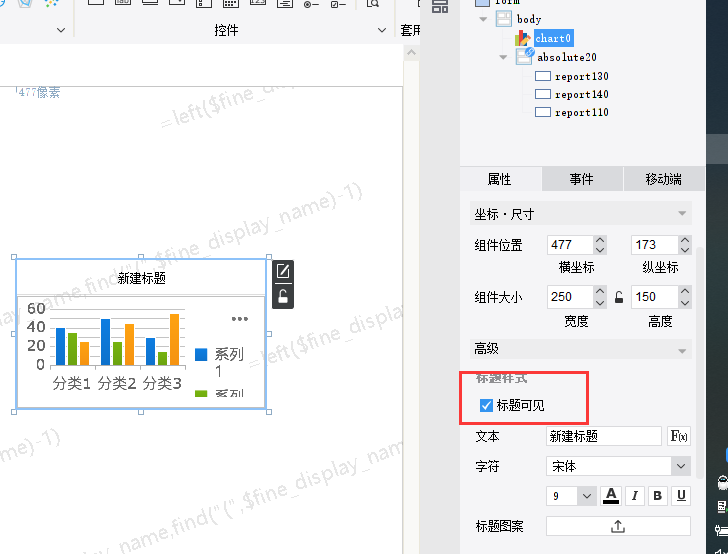Click the 分类2 axis label in chart
Image resolution: width=728 pixels, height=554 pixels.
[x=117, y=384]
